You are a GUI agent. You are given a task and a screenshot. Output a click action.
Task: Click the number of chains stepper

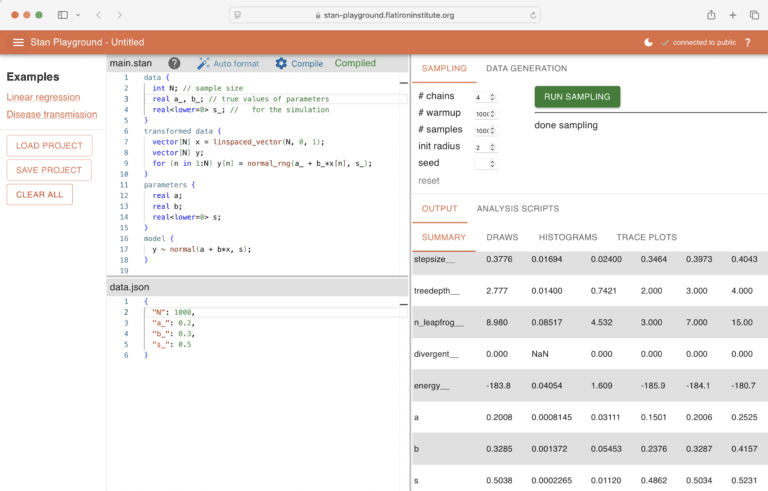pyautogui.click(x=491, y=97)
